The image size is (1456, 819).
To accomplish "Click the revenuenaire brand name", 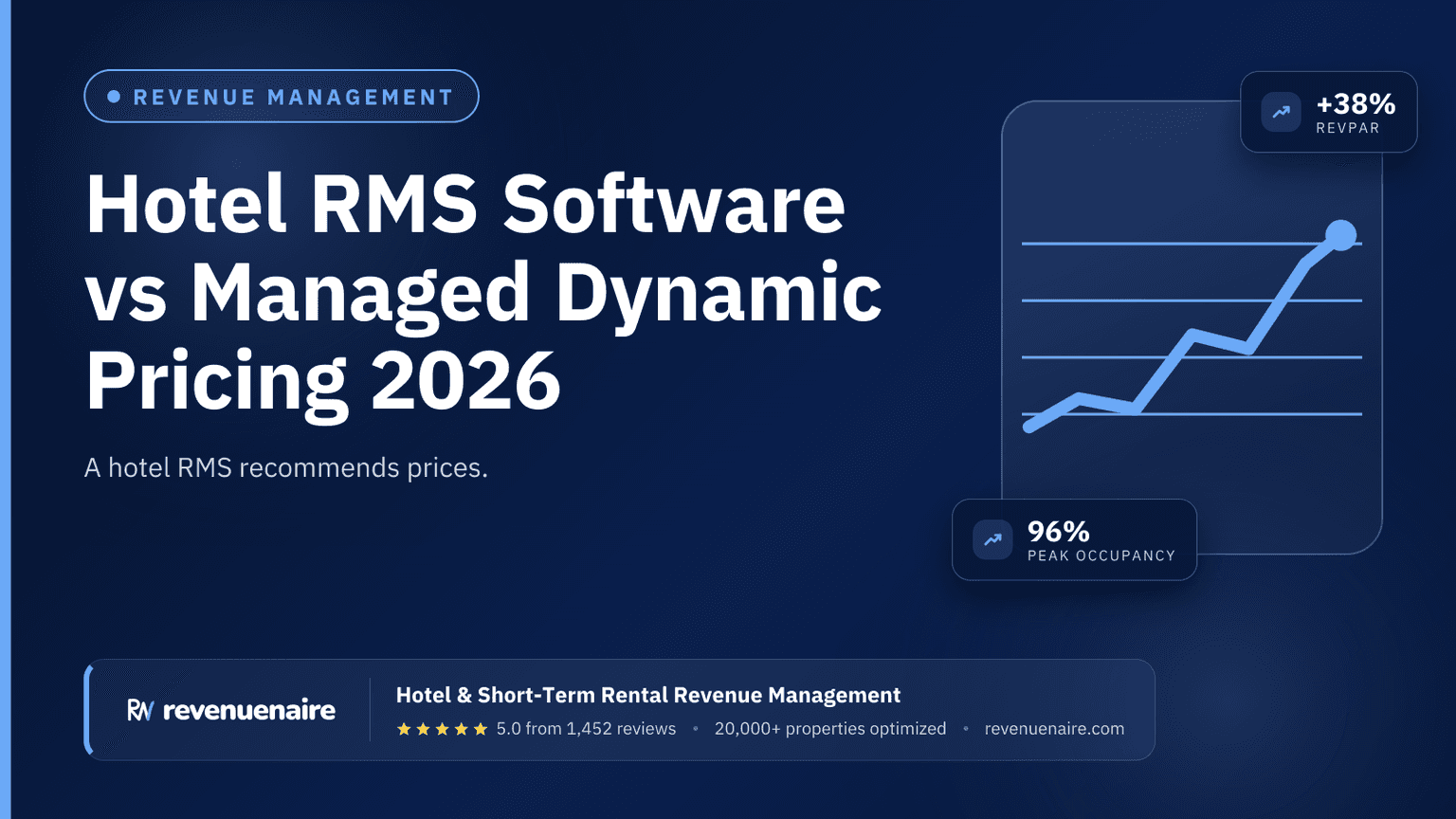I will (x=249, y=710).
